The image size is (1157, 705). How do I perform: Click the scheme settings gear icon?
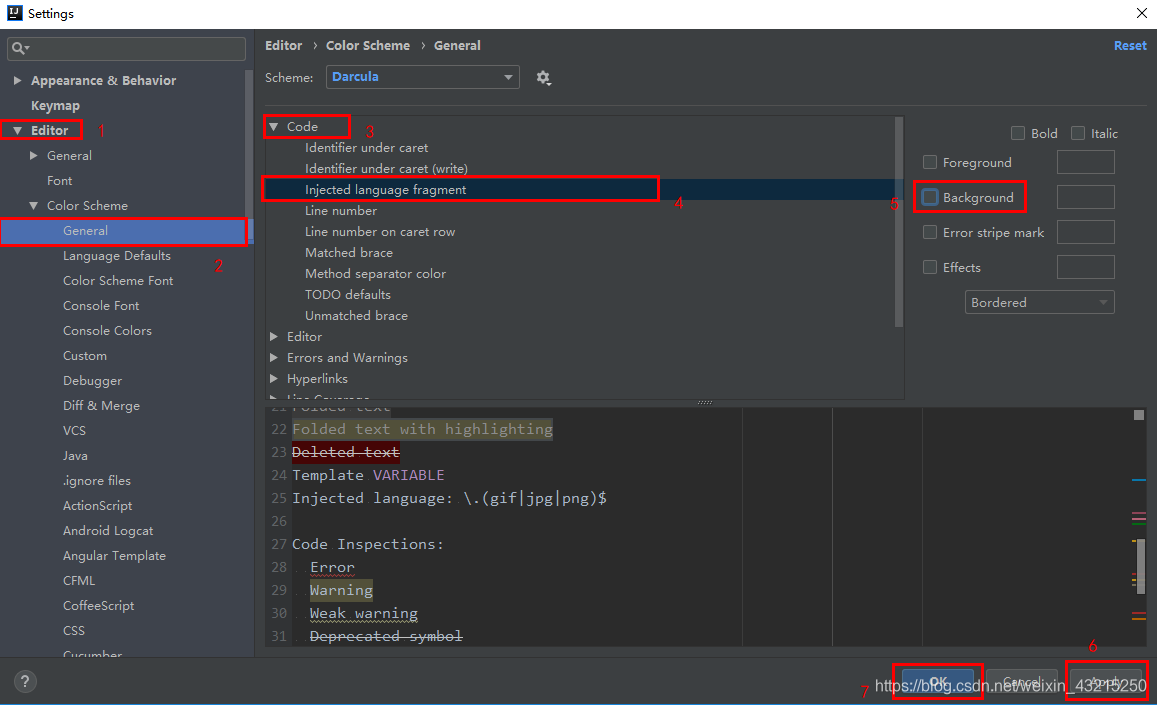[544, 78]
